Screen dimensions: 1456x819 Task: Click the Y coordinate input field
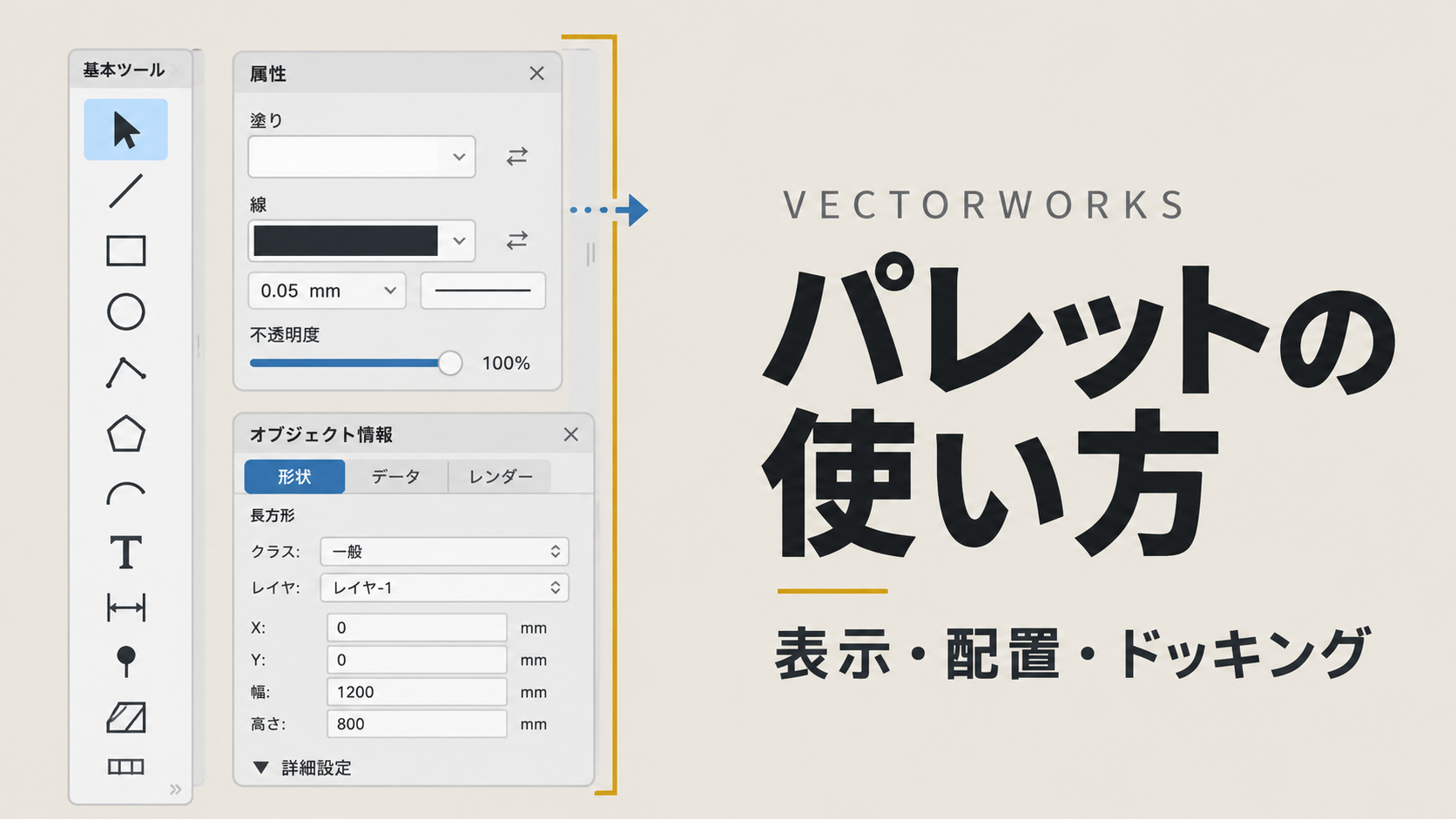click(416, 660)
